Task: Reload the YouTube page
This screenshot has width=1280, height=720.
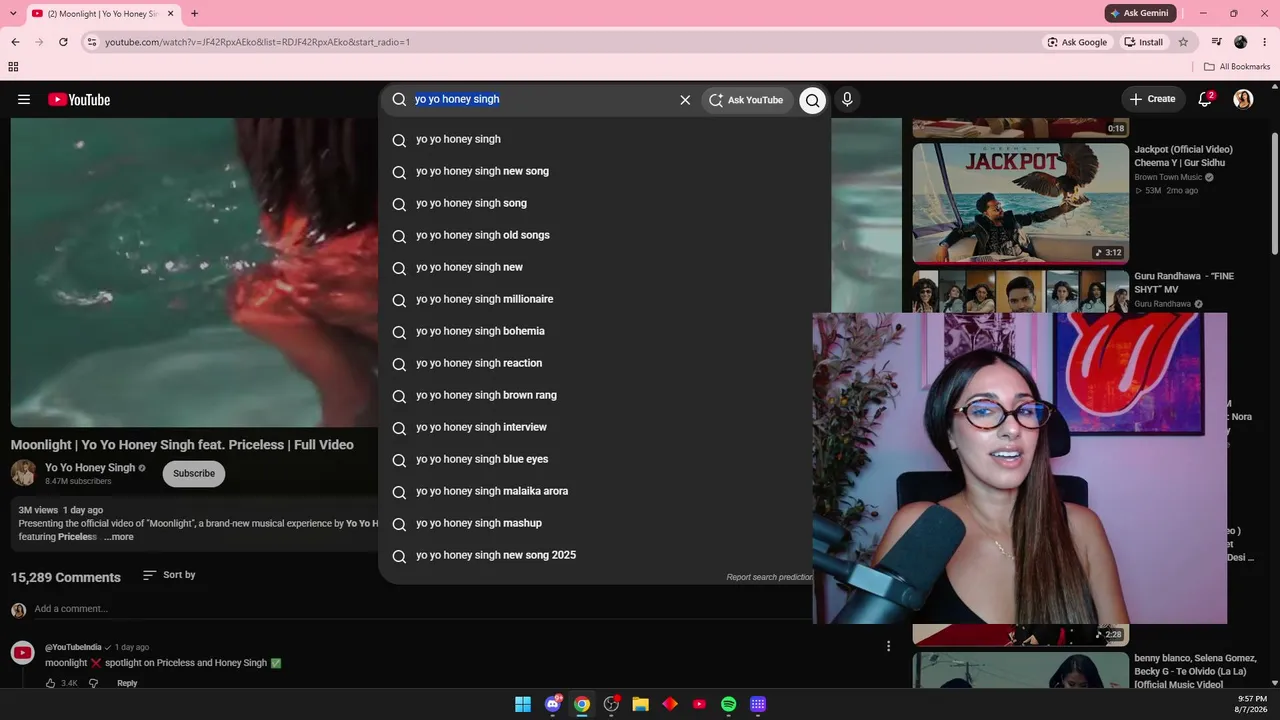Action: tap(63, 42)
